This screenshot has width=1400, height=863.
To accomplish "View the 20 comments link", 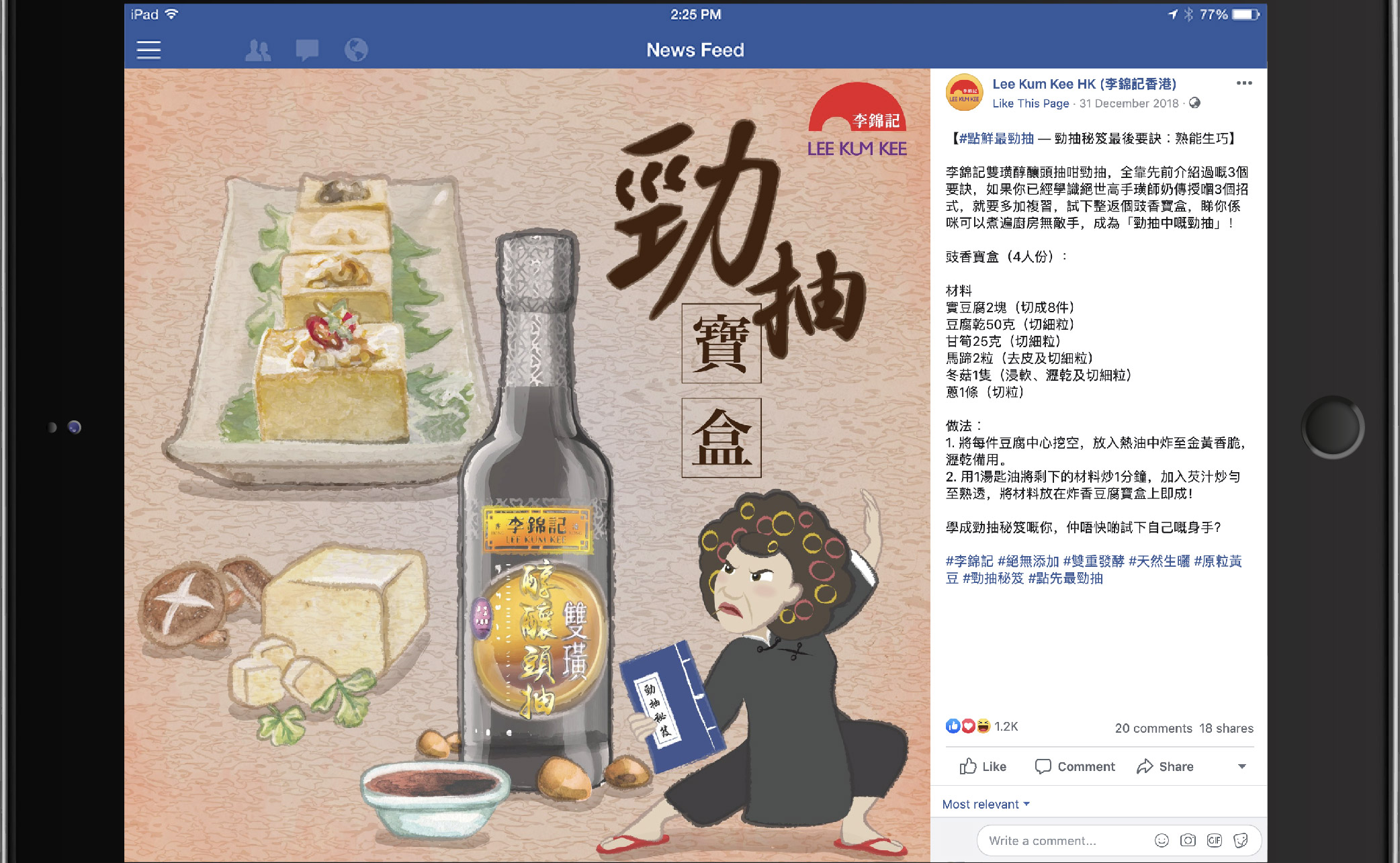I will 1153,728.
